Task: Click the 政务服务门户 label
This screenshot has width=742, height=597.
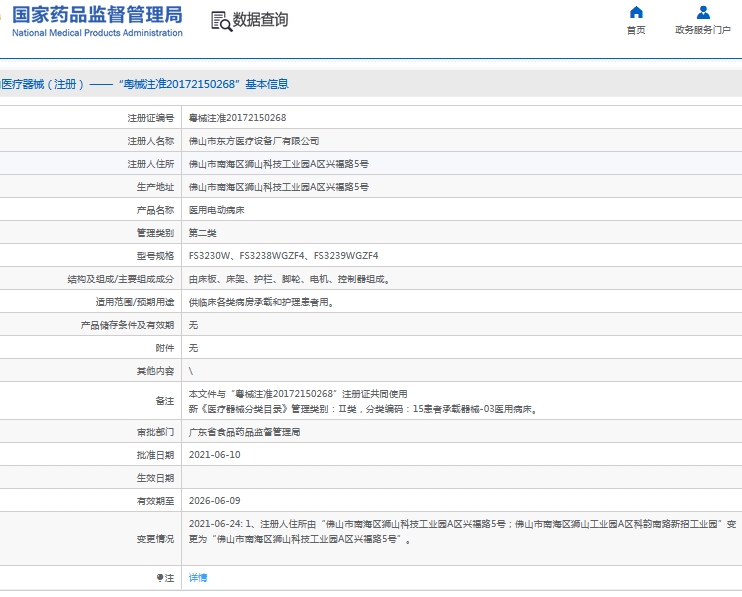Action: [703, 30]
